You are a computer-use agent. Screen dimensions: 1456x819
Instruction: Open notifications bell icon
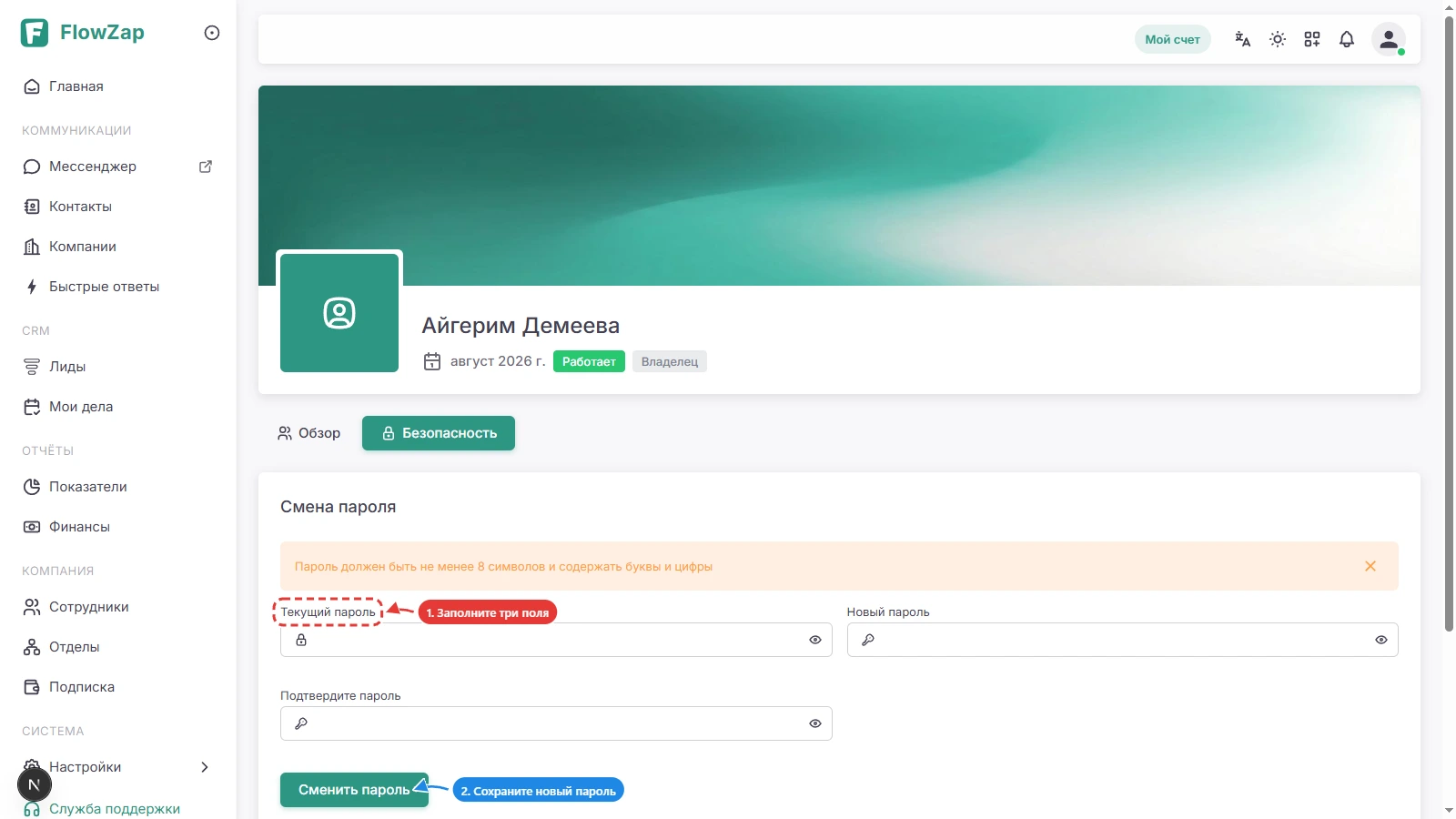tap(1347, 39)
